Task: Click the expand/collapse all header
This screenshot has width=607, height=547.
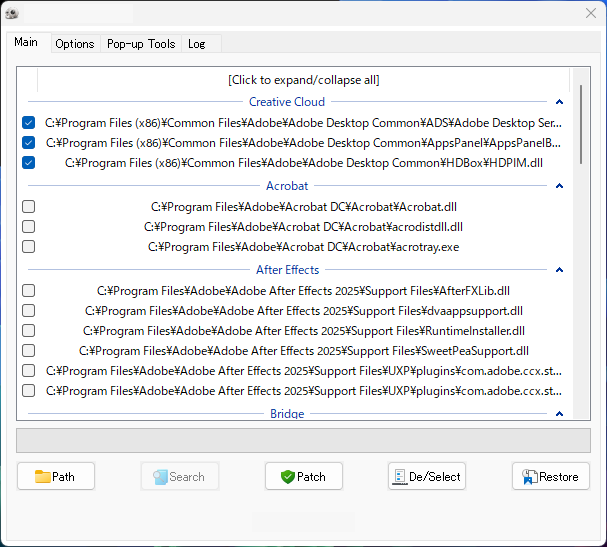Action: (304, 80)
